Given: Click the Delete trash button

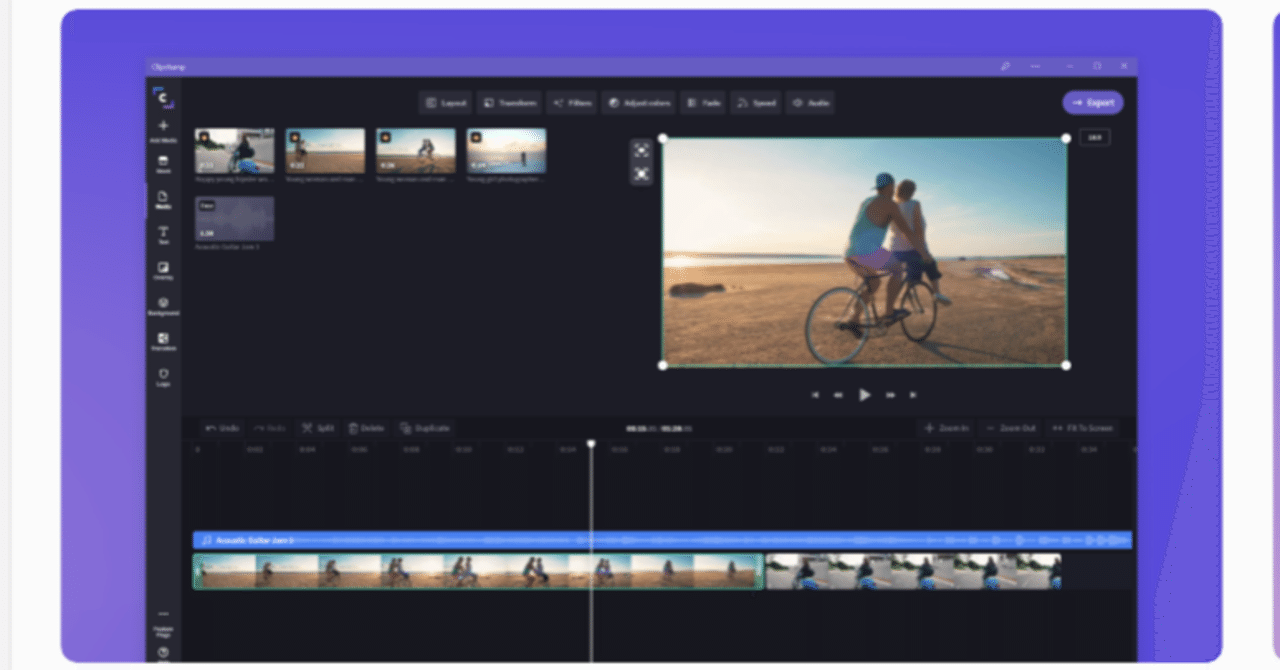Looking at the screenshot, I should coord(366,428).
